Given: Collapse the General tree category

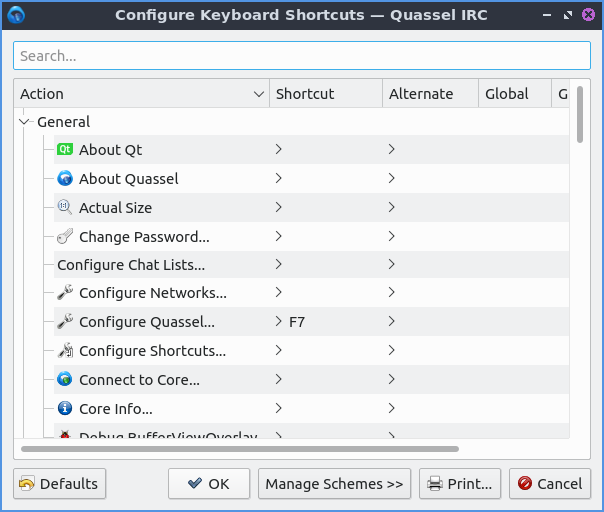Looking at the screenshot, I should 25,122.
